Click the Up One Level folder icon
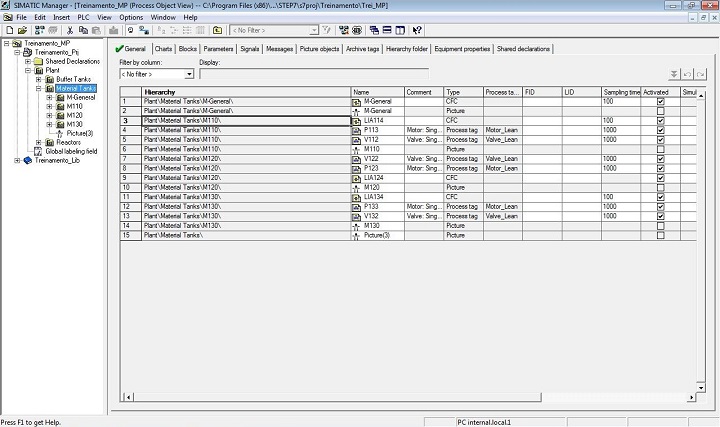Viewport: 720px width, 427px height. tap(218, 30)
